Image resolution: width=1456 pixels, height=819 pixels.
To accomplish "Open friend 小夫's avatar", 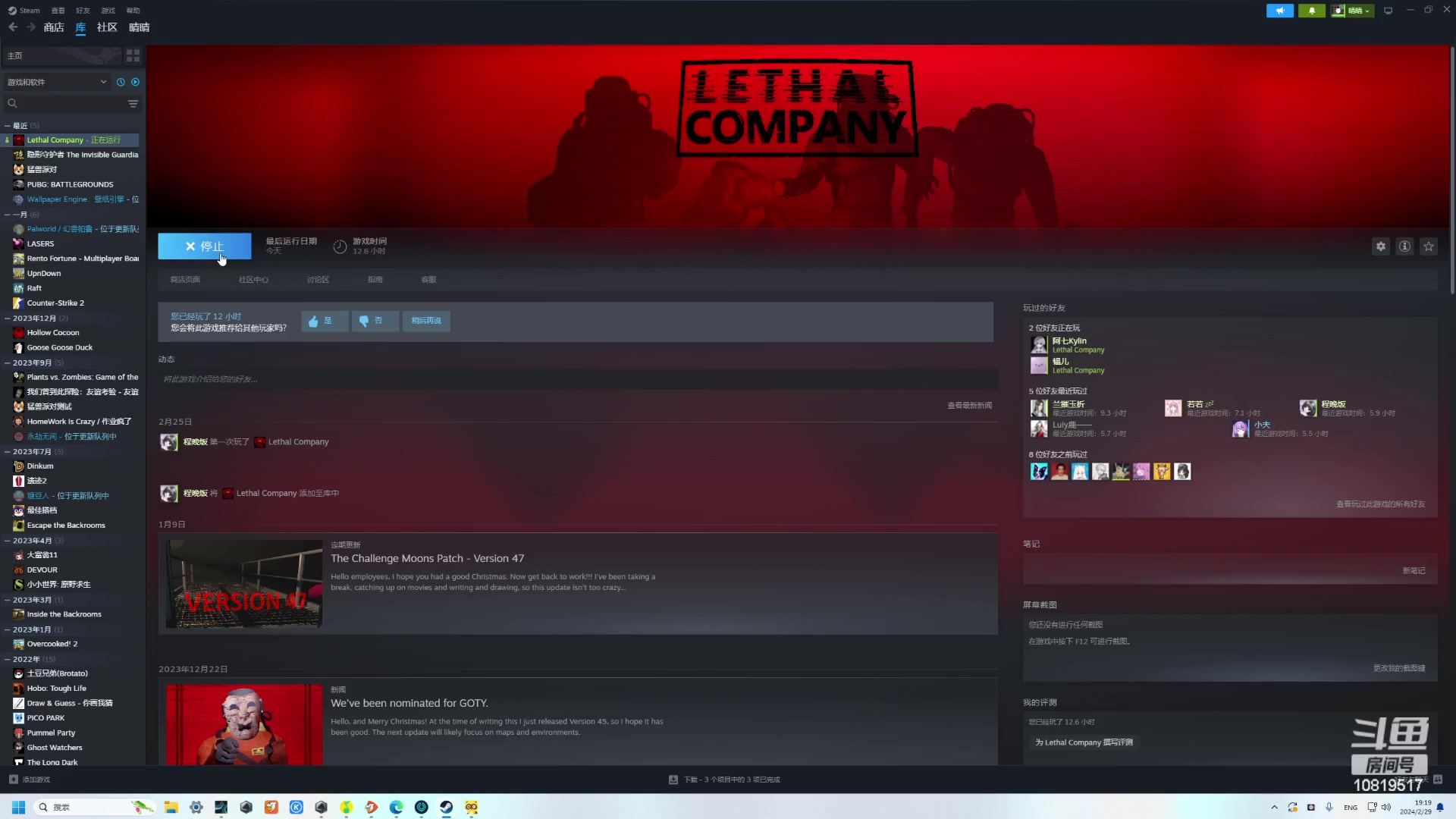I will pyautogui.click(x=1241, y=429).
